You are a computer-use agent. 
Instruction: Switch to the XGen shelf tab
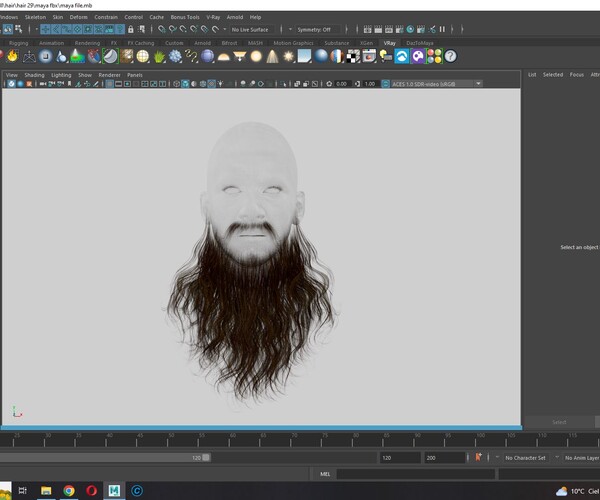click(366, 43)
